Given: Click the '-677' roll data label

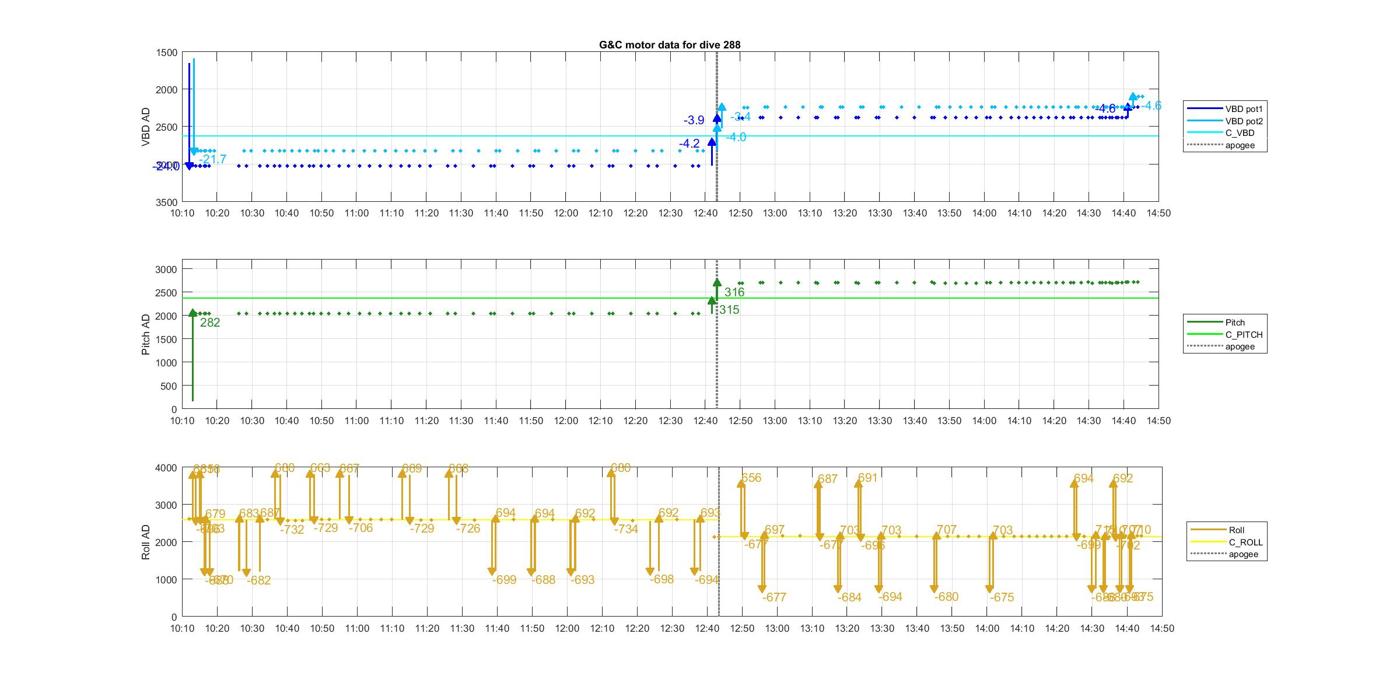Looking at the screenshot, I should tap(774, 598).
